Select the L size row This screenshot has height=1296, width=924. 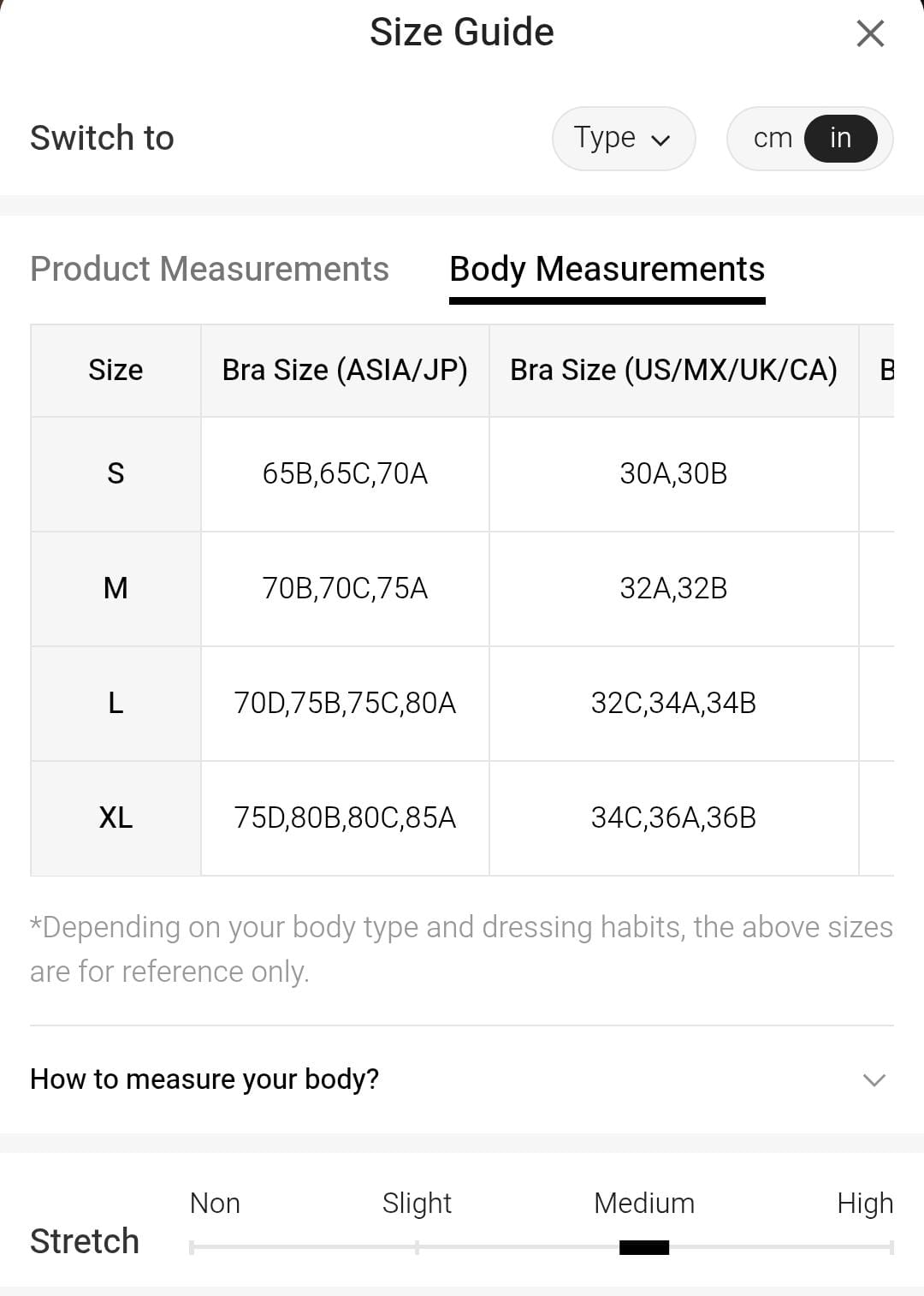coord(115,703)
